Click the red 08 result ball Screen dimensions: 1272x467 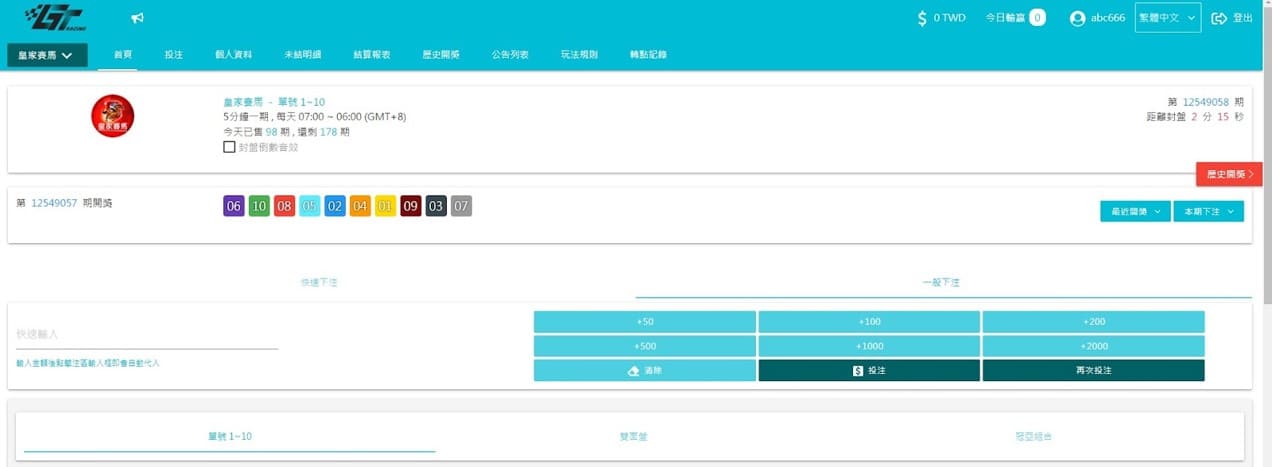(x=285, y=207)
